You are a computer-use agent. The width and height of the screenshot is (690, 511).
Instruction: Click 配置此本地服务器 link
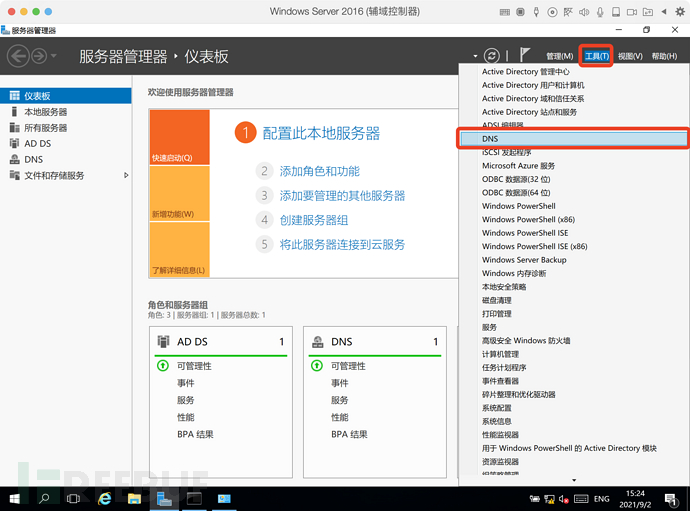[x=321, y=133]
